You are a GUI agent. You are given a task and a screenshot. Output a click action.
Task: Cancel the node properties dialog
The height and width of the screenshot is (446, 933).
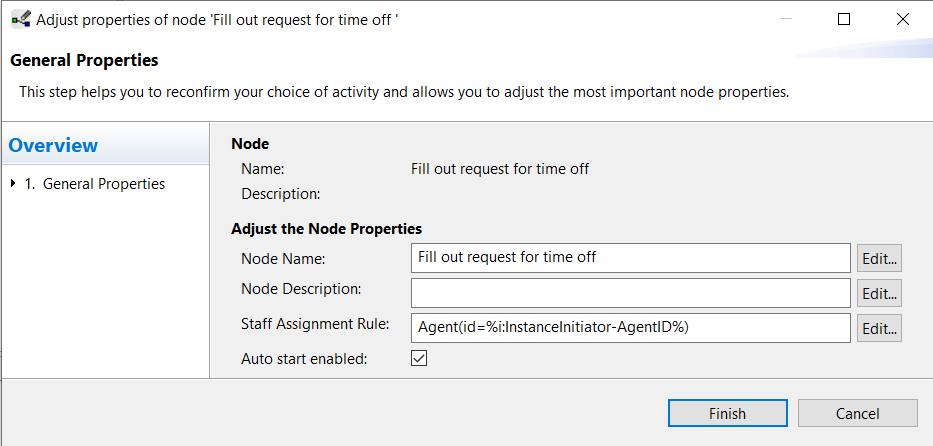857,413
